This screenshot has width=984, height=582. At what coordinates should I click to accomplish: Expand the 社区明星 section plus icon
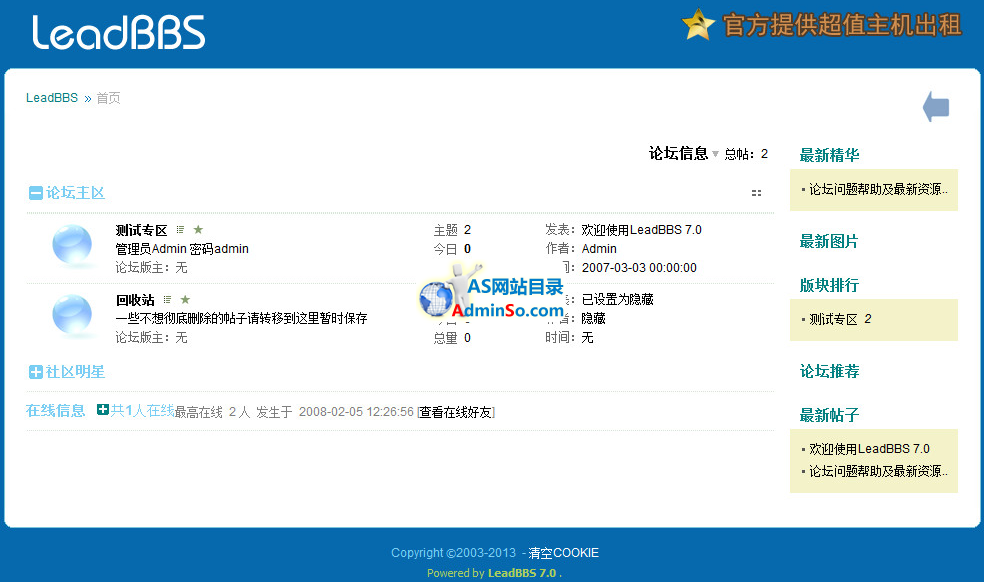(x=36, y=372)
